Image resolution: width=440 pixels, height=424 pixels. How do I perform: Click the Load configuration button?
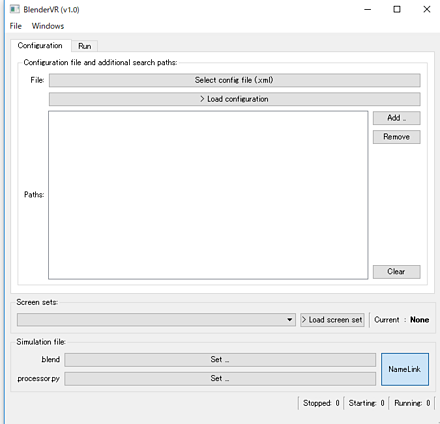tap(235, 99)
